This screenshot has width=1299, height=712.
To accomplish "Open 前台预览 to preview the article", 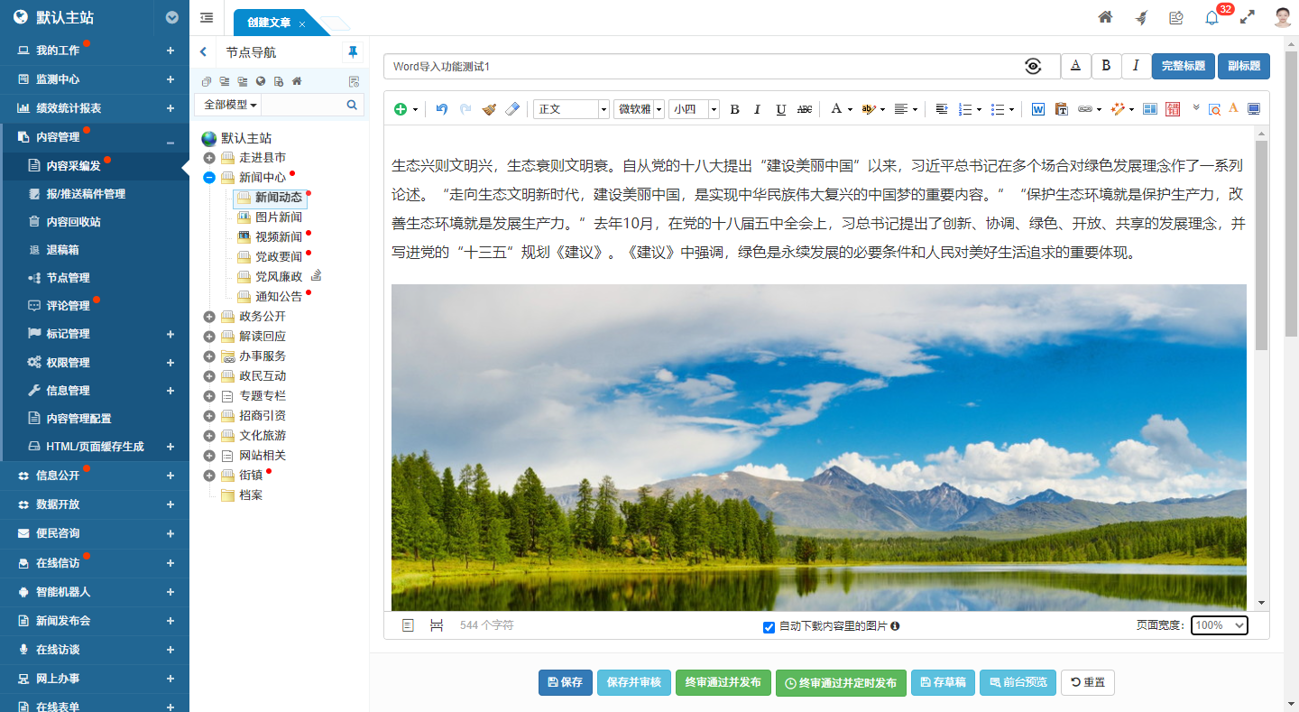I will point(1017,683).
